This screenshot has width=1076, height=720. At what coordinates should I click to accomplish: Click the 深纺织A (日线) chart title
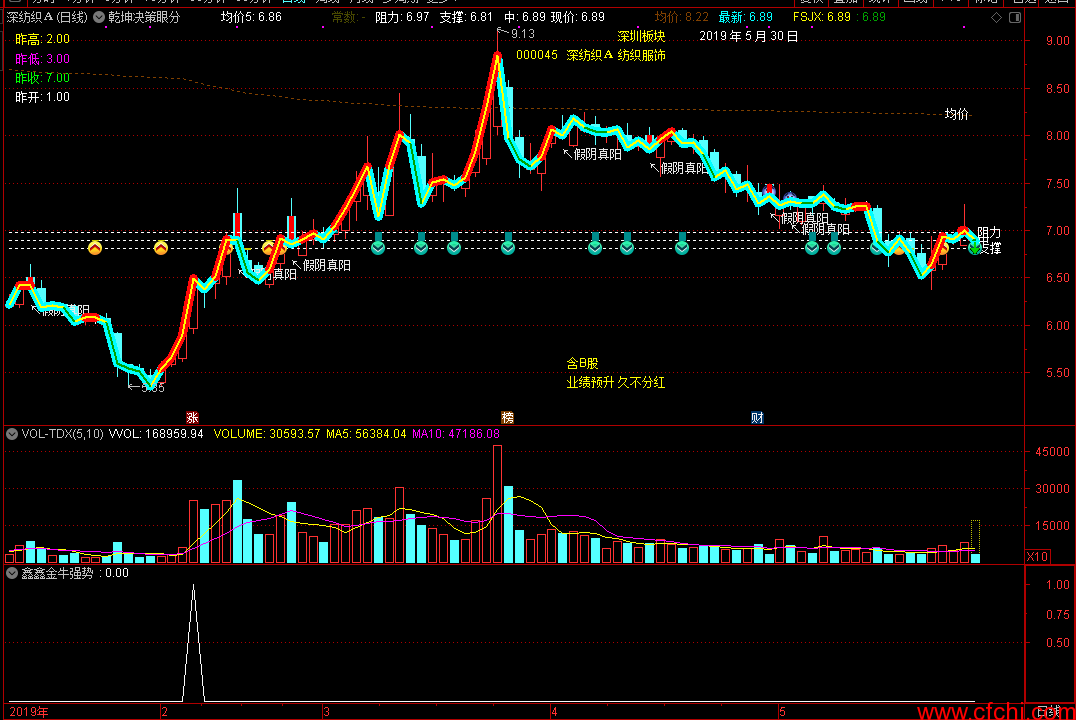click(x=47, y=17)
